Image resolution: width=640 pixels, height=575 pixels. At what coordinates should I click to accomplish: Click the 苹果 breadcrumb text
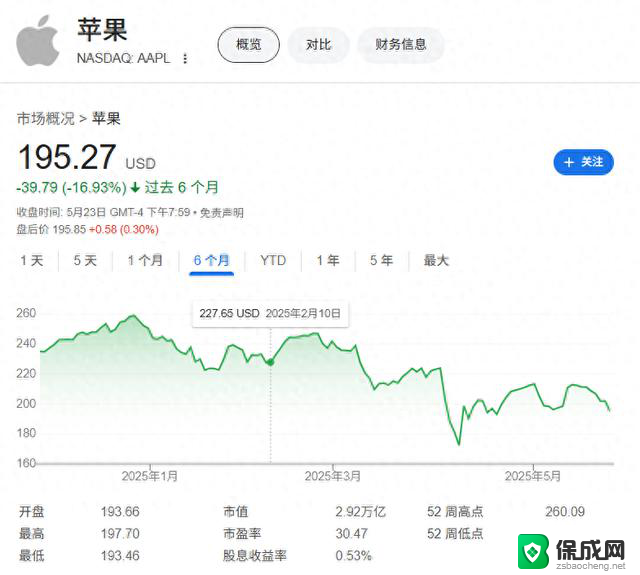click(106, 119)
